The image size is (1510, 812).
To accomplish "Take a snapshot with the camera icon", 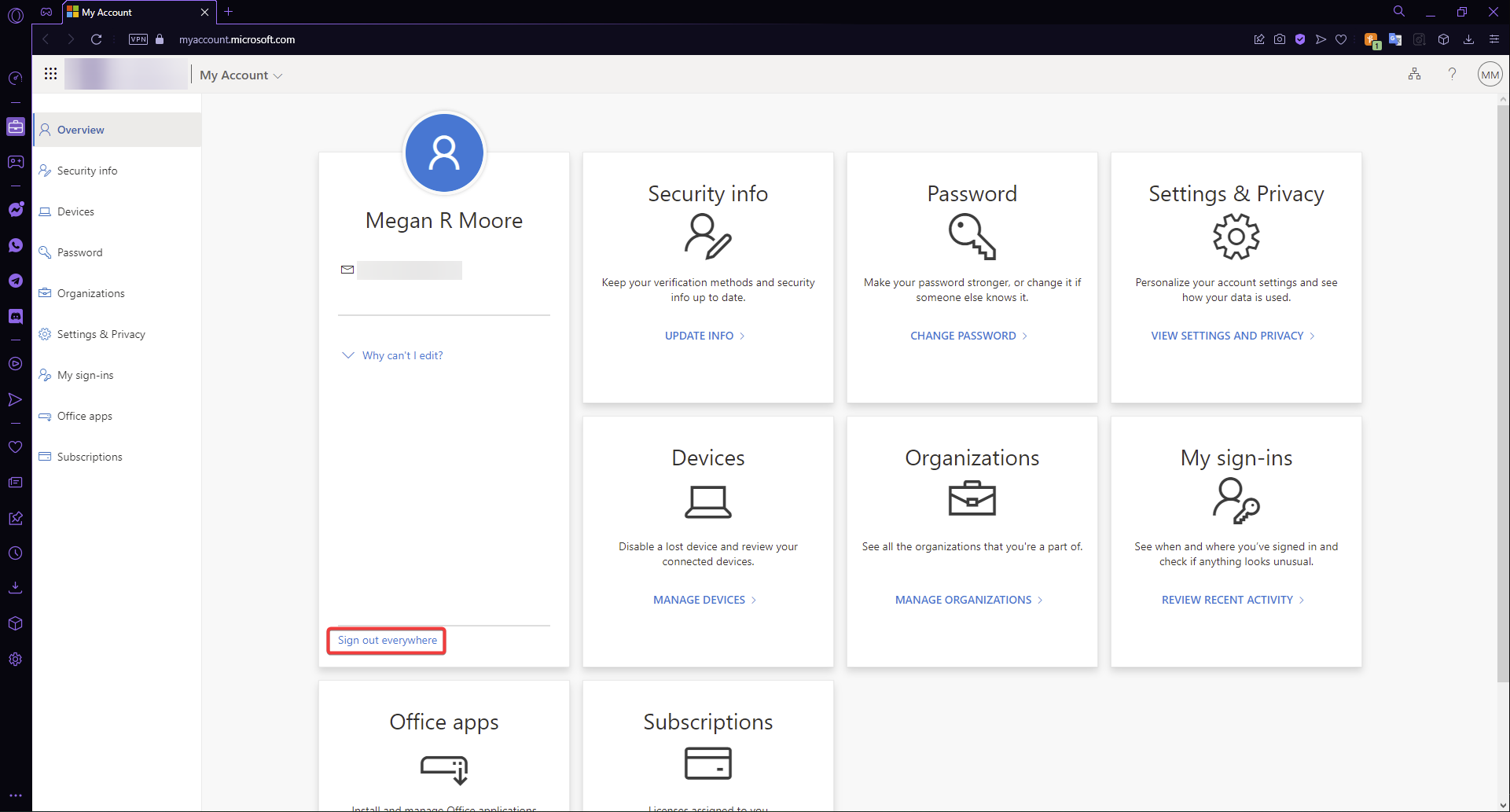I will 1280,39.
